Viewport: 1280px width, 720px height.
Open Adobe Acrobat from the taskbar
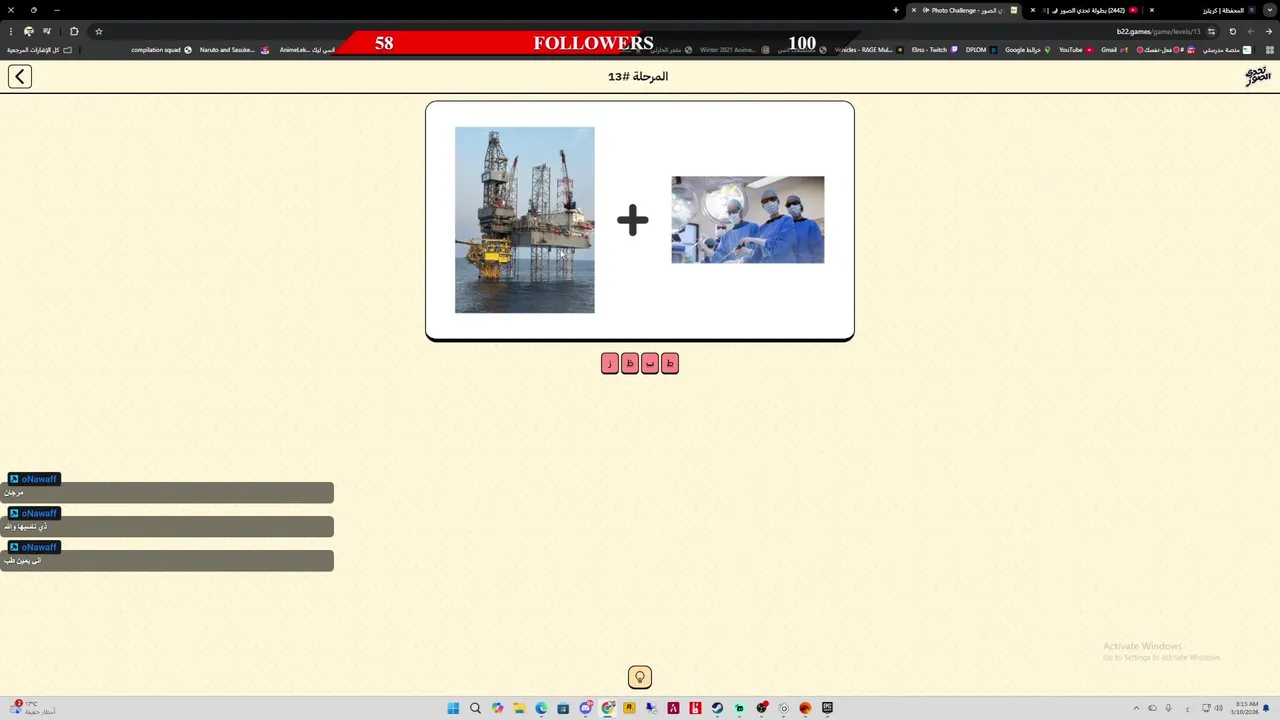(673, 708)
